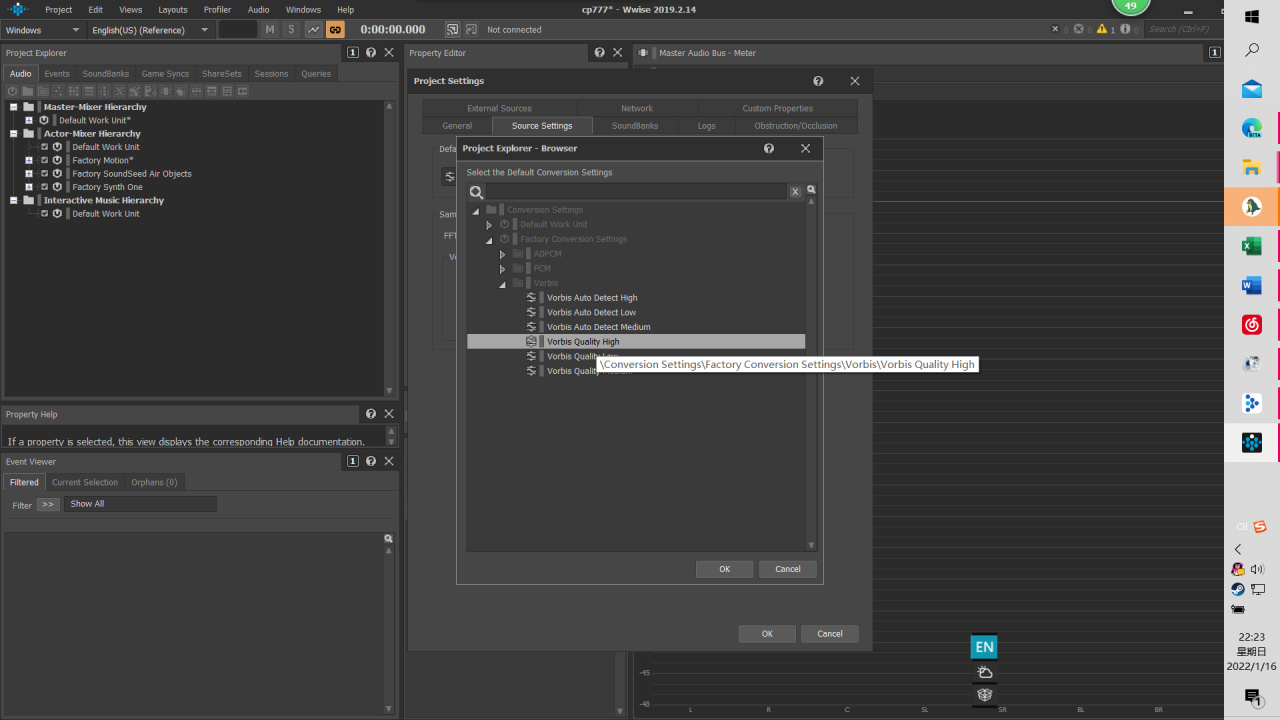Clear the browser search with the X button

[x=795, y=192]
